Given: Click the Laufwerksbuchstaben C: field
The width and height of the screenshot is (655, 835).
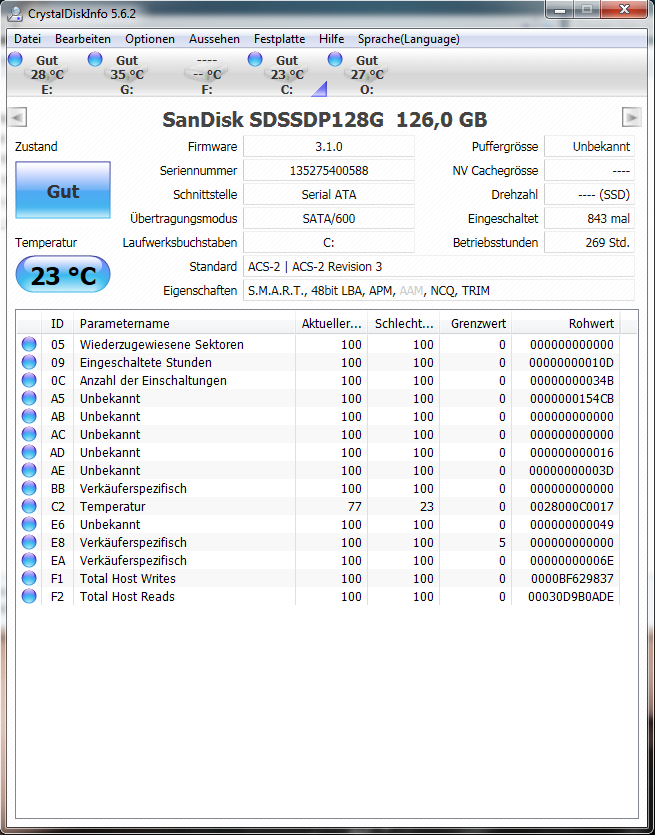Looking at the screenshot, I should click(x=329, y=242).
